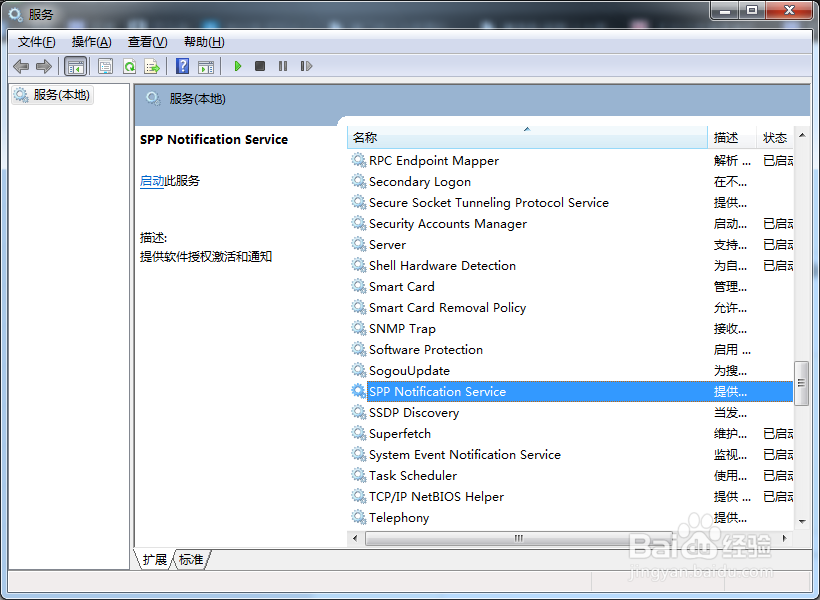Pause the service with the pause icon
The height and width of the screenshot is (600, 820).
(x=282, y=66)
